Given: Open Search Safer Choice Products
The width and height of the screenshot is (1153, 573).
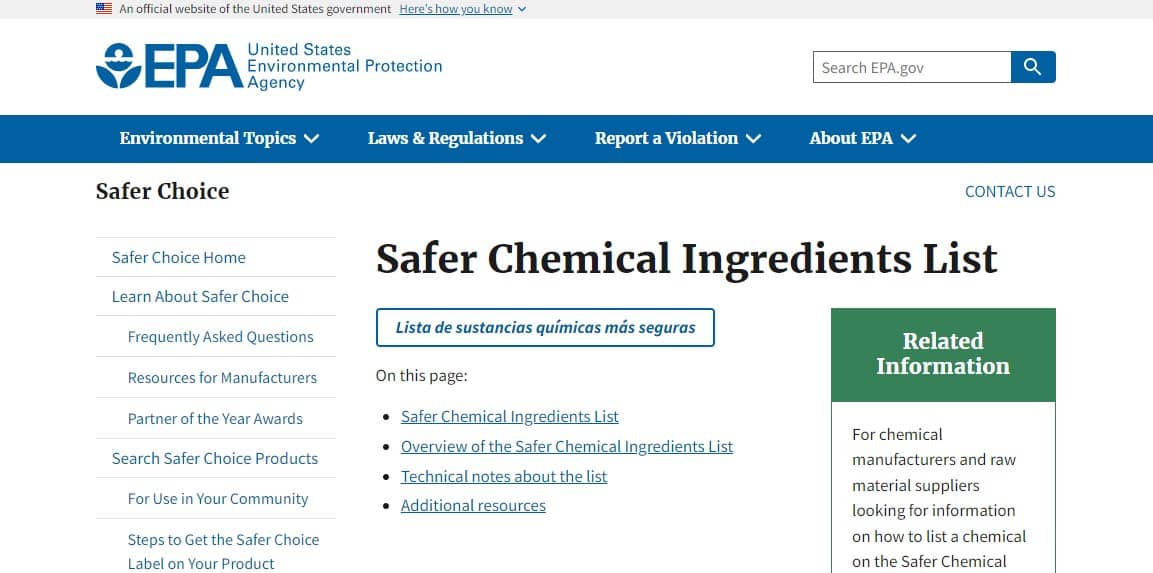Looking at the screenshot, I should [x=215, y=459].
